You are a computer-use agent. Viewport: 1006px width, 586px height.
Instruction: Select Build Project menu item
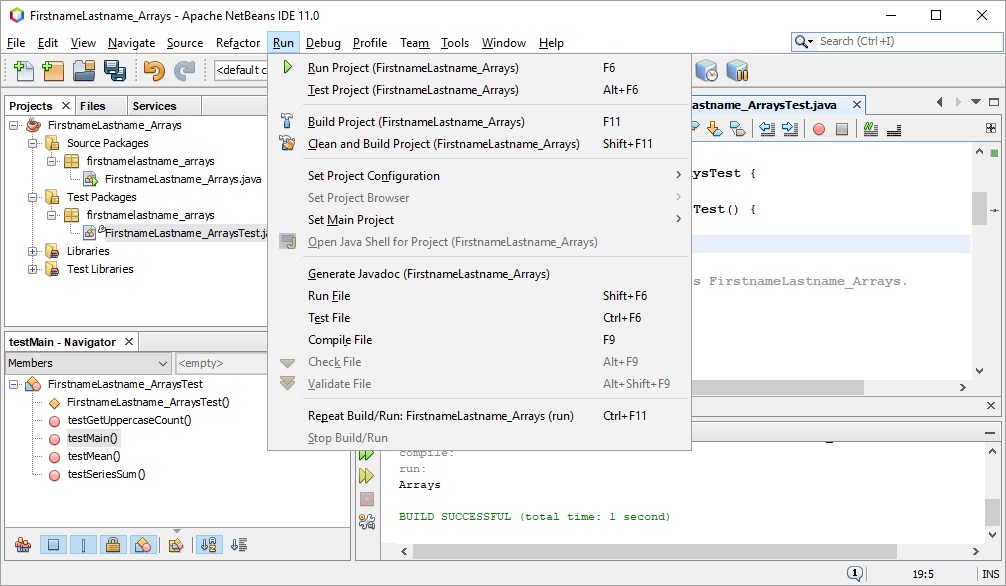[x=479, y=121]
